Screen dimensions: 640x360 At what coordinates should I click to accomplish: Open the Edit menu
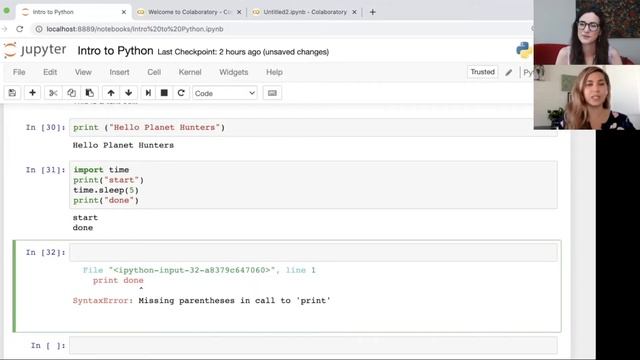coord(50,72)
